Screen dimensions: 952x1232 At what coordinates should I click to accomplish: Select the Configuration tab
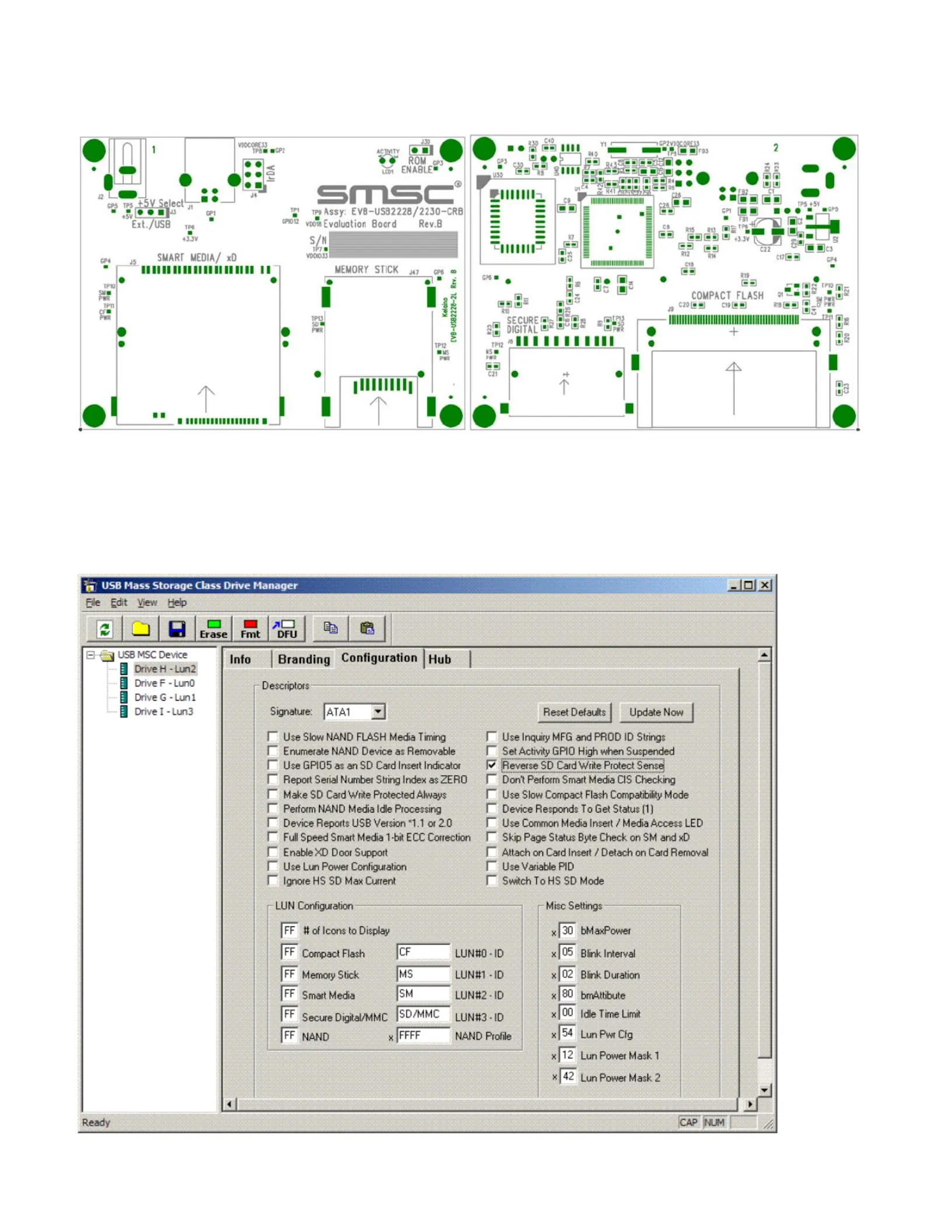tap(379, 658)
